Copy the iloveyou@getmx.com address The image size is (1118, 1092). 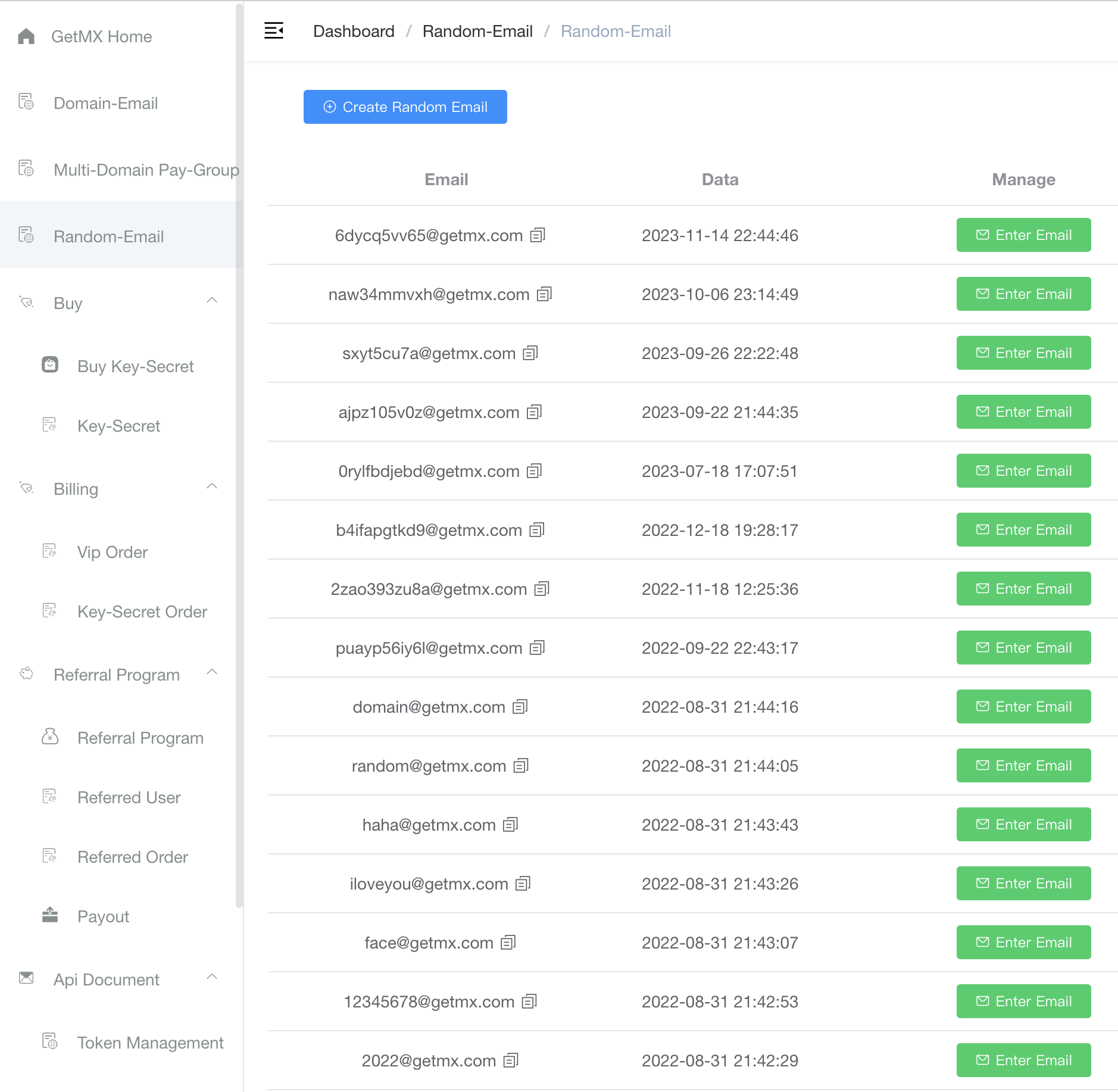coord(523,884)
